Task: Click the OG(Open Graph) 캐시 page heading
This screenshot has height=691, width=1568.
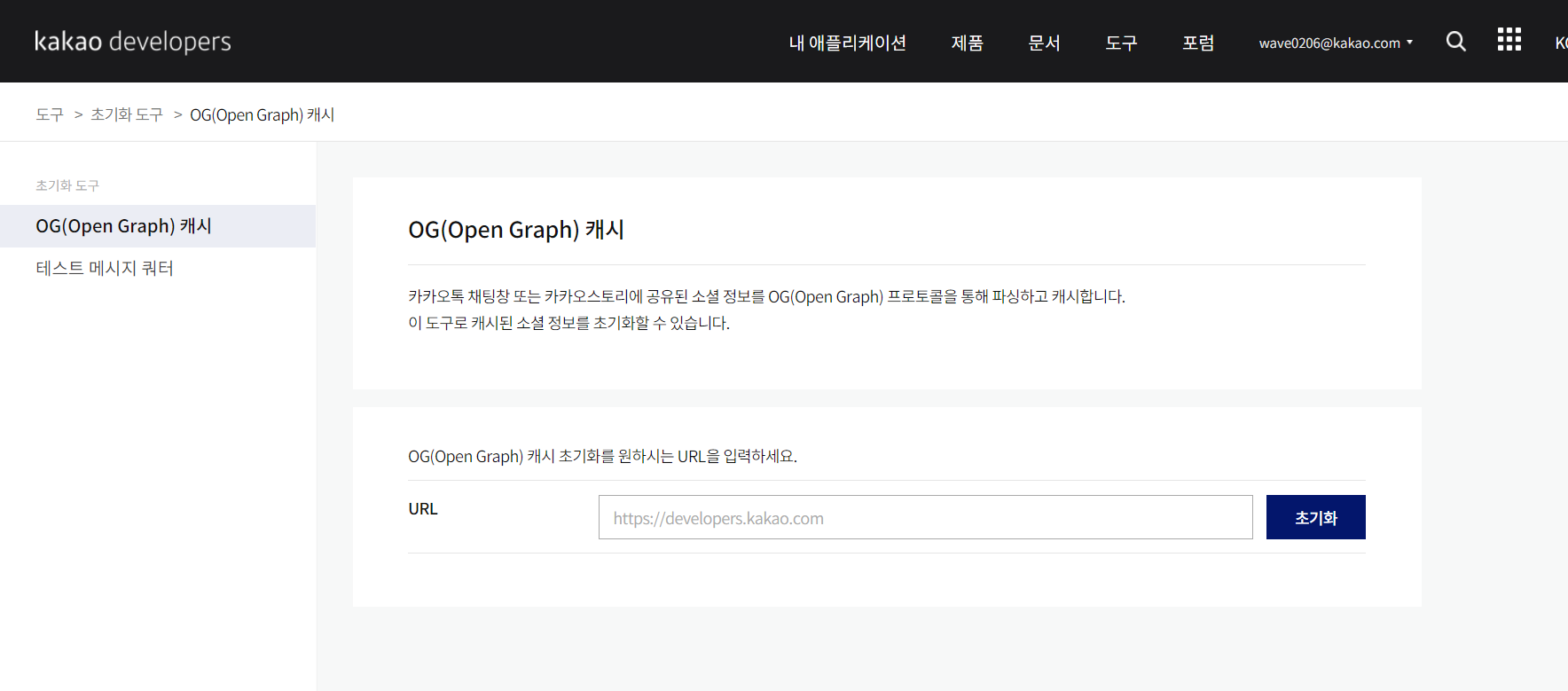Action: tap(516, 230)
